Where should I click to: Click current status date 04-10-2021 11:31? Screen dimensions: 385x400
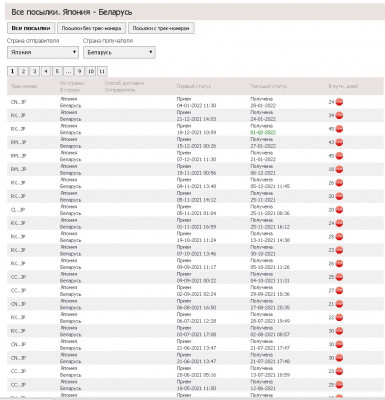click(270, 280)
